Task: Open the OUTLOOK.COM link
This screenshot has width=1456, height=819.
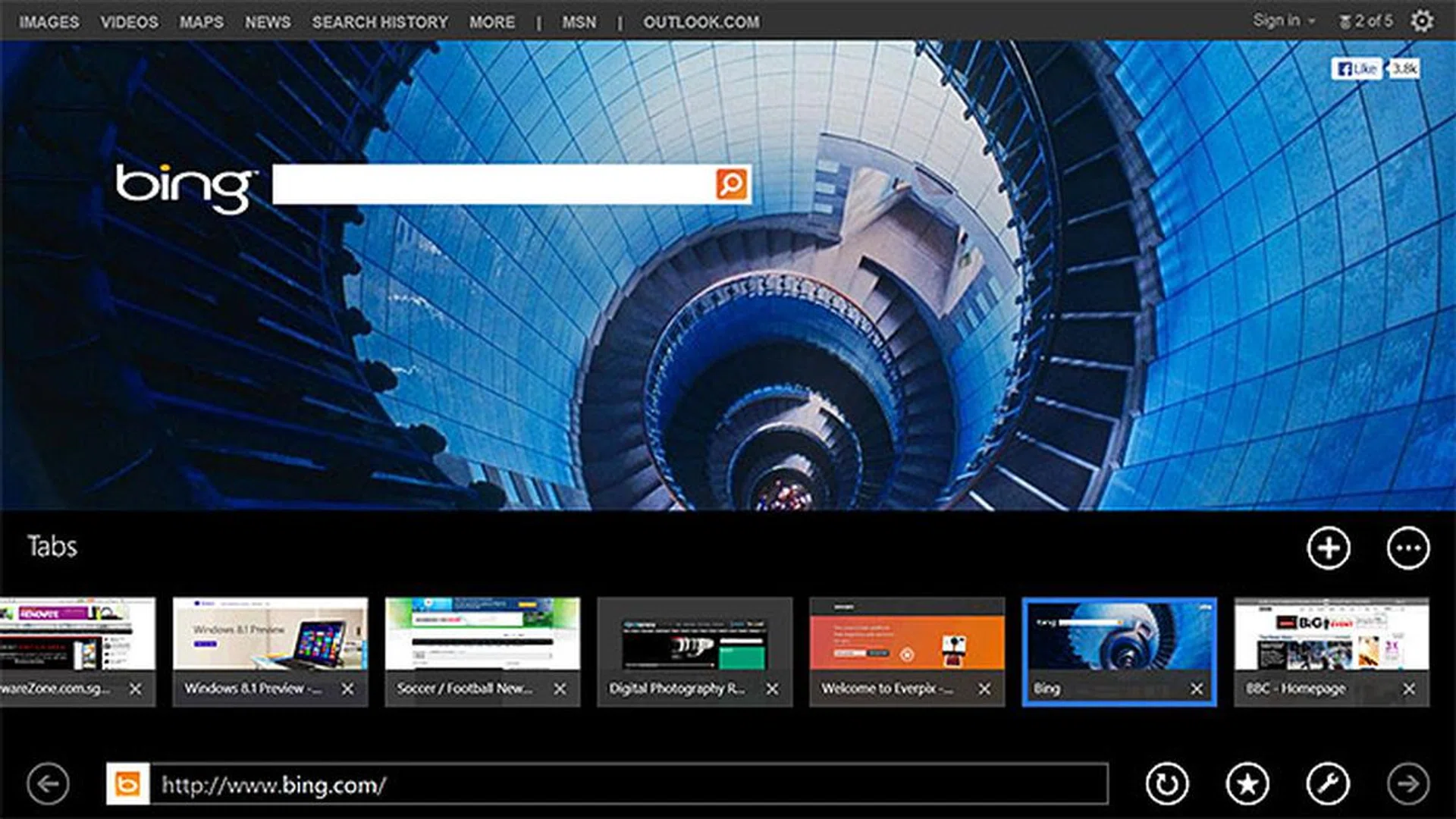Action: click(x=701, y=23)
